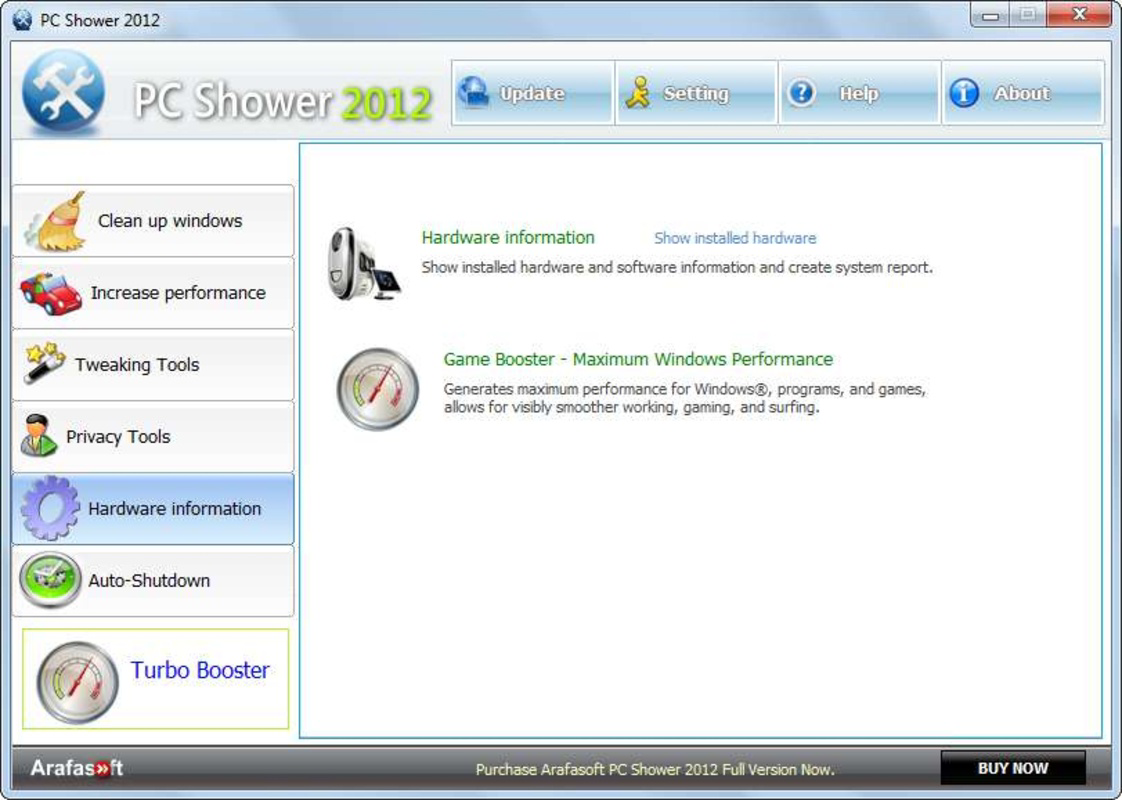Screen dimensions: 1122x800
Task: Click the broom icon for Clean up windows
Action: tap(55, 222)
